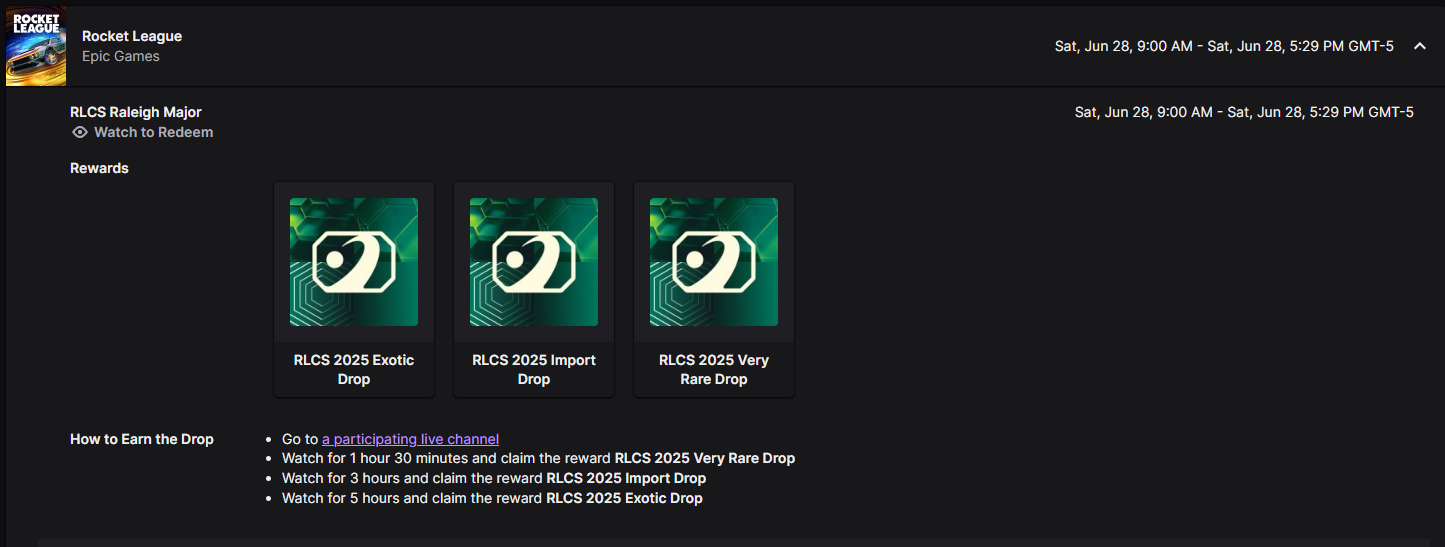Click the header date range next to chevron
1445x547 pixels.
click(1224, 46)
